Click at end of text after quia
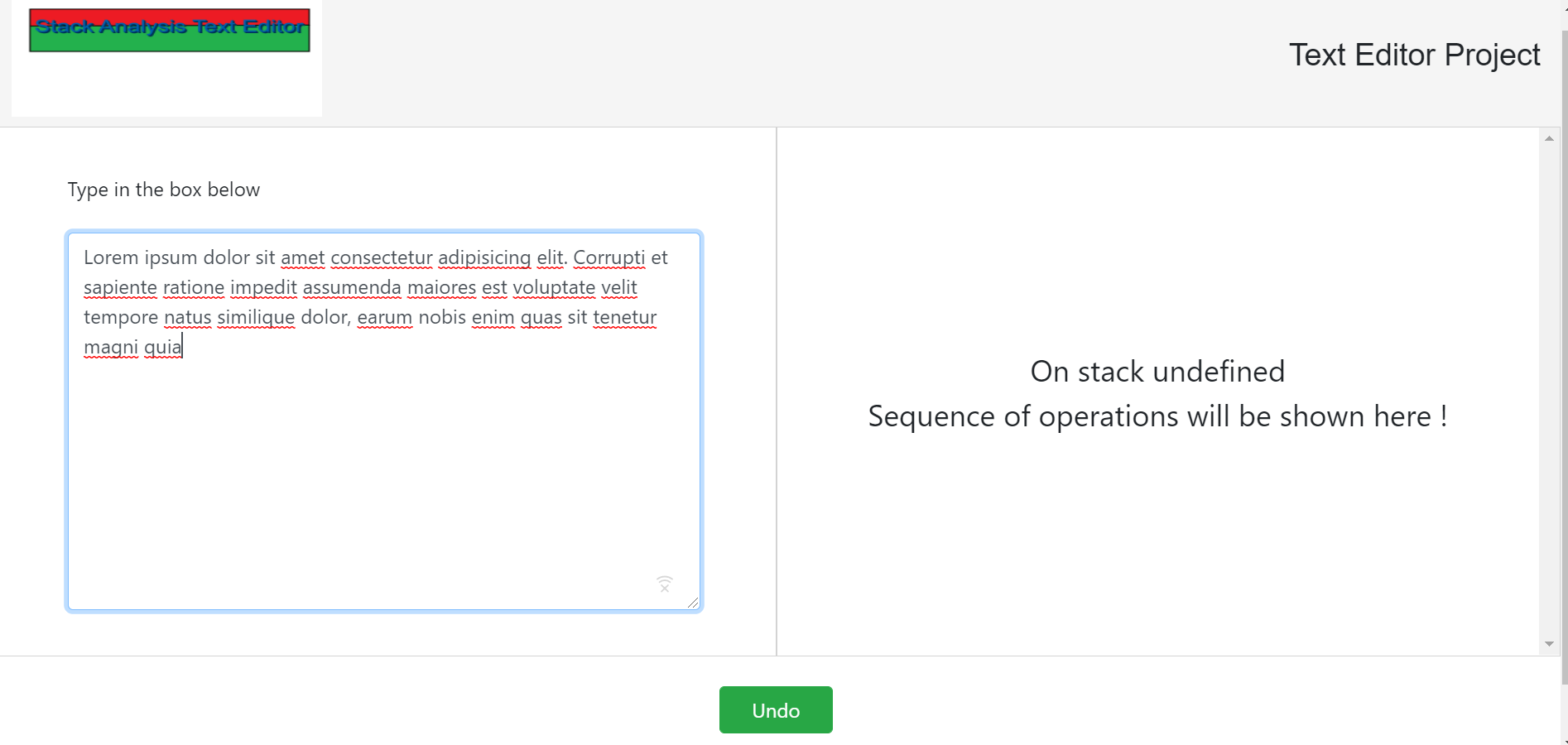Screen dimensions: 1568x745 tap(183, 347)
